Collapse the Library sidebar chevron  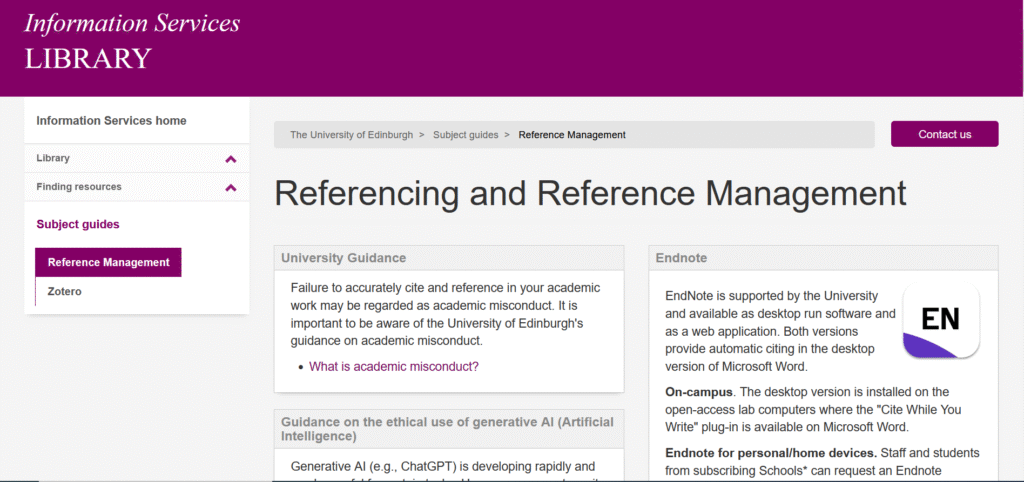click(231, 159)
